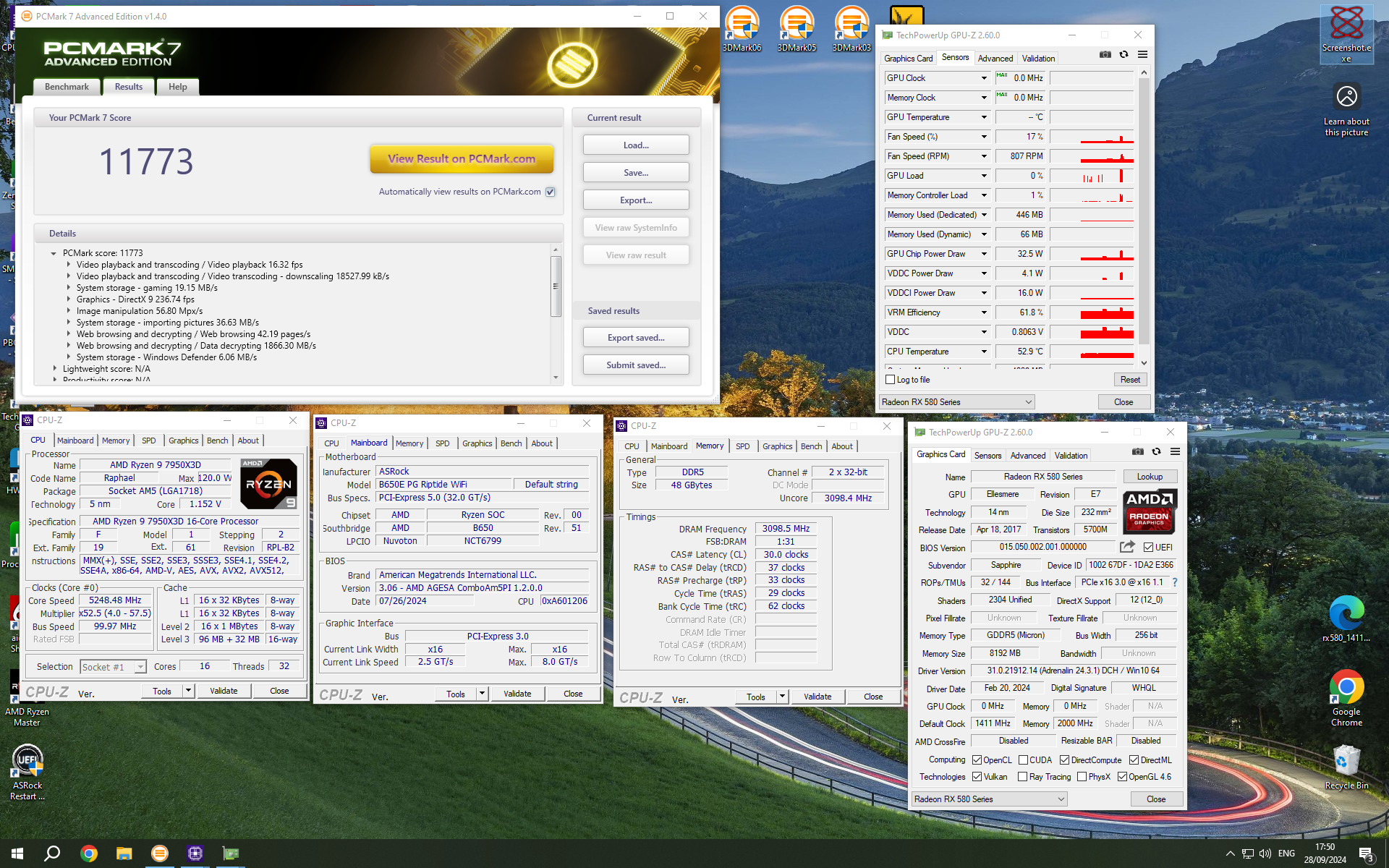Open Google Chrome desktop shortcut
Image resolution: width=1389 pixels, height=868 pixels.
pos(1346,697)
